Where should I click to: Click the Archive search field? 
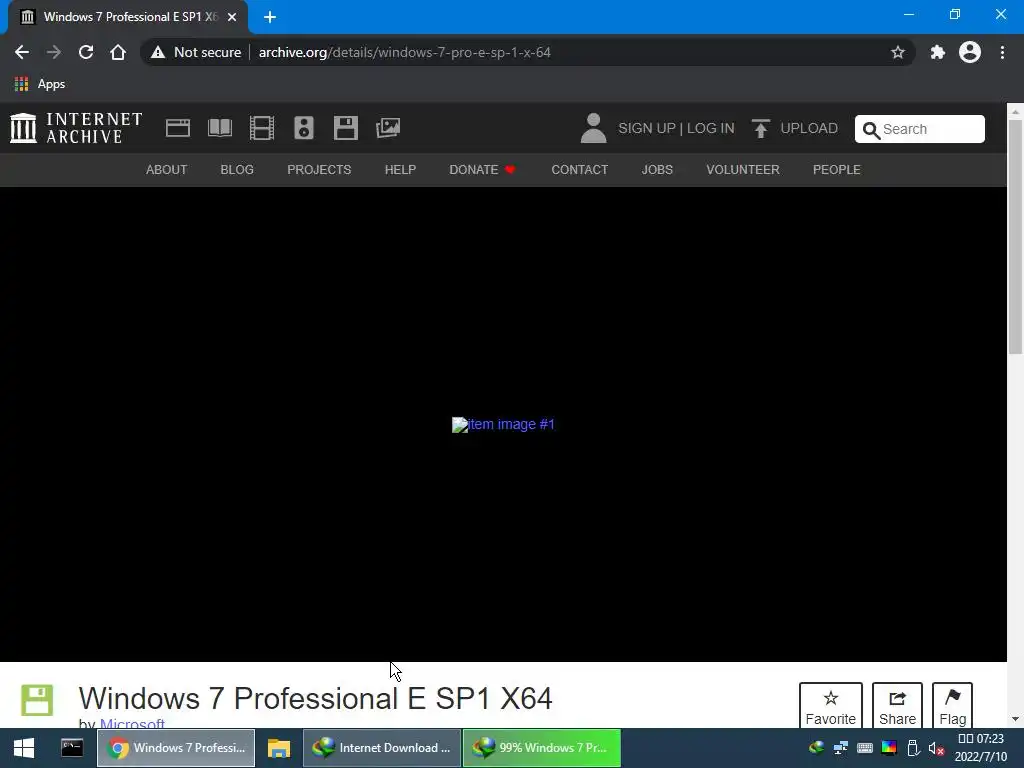[x=920, y=129]
